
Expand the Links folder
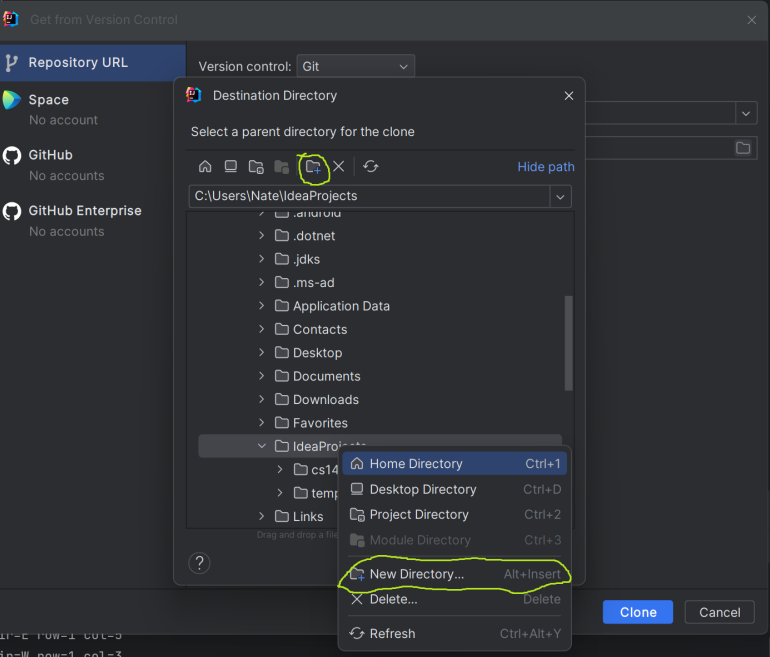pos(262,516)
